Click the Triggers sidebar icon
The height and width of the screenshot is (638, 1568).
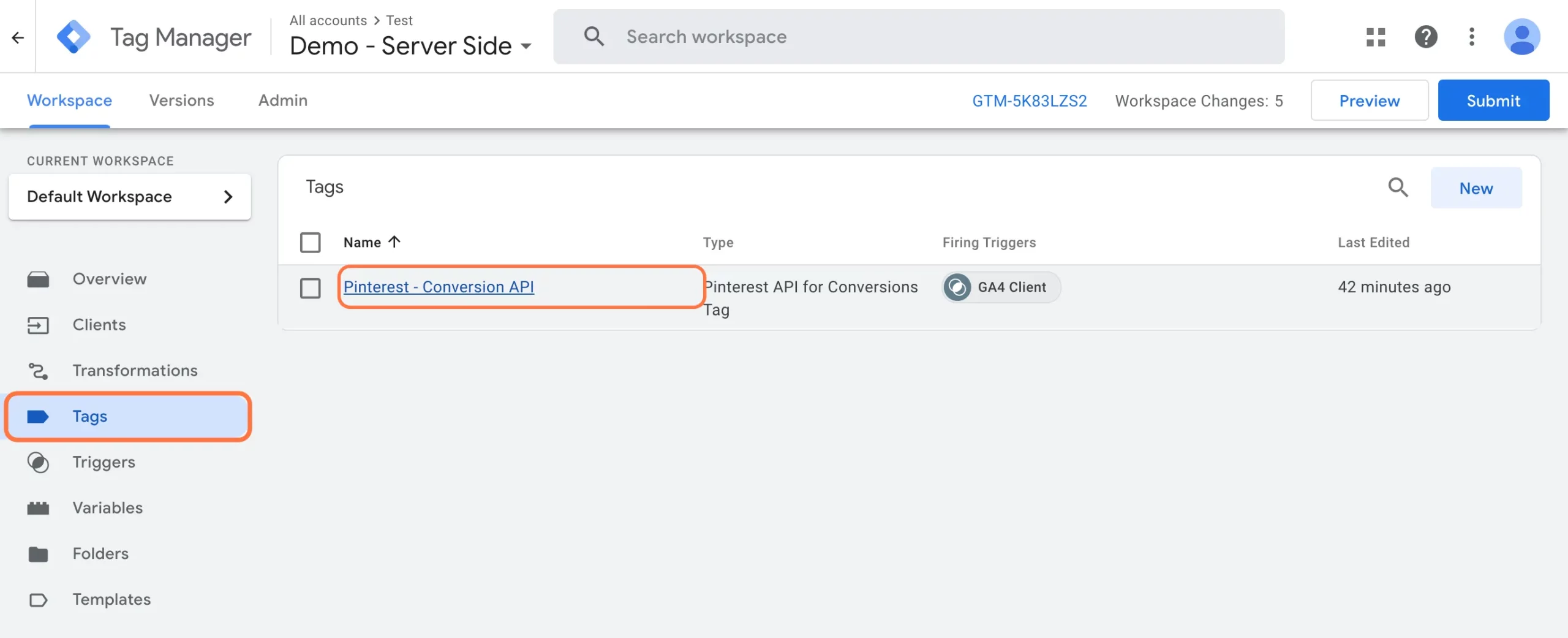pyautogui.click(x=38, y=463)
